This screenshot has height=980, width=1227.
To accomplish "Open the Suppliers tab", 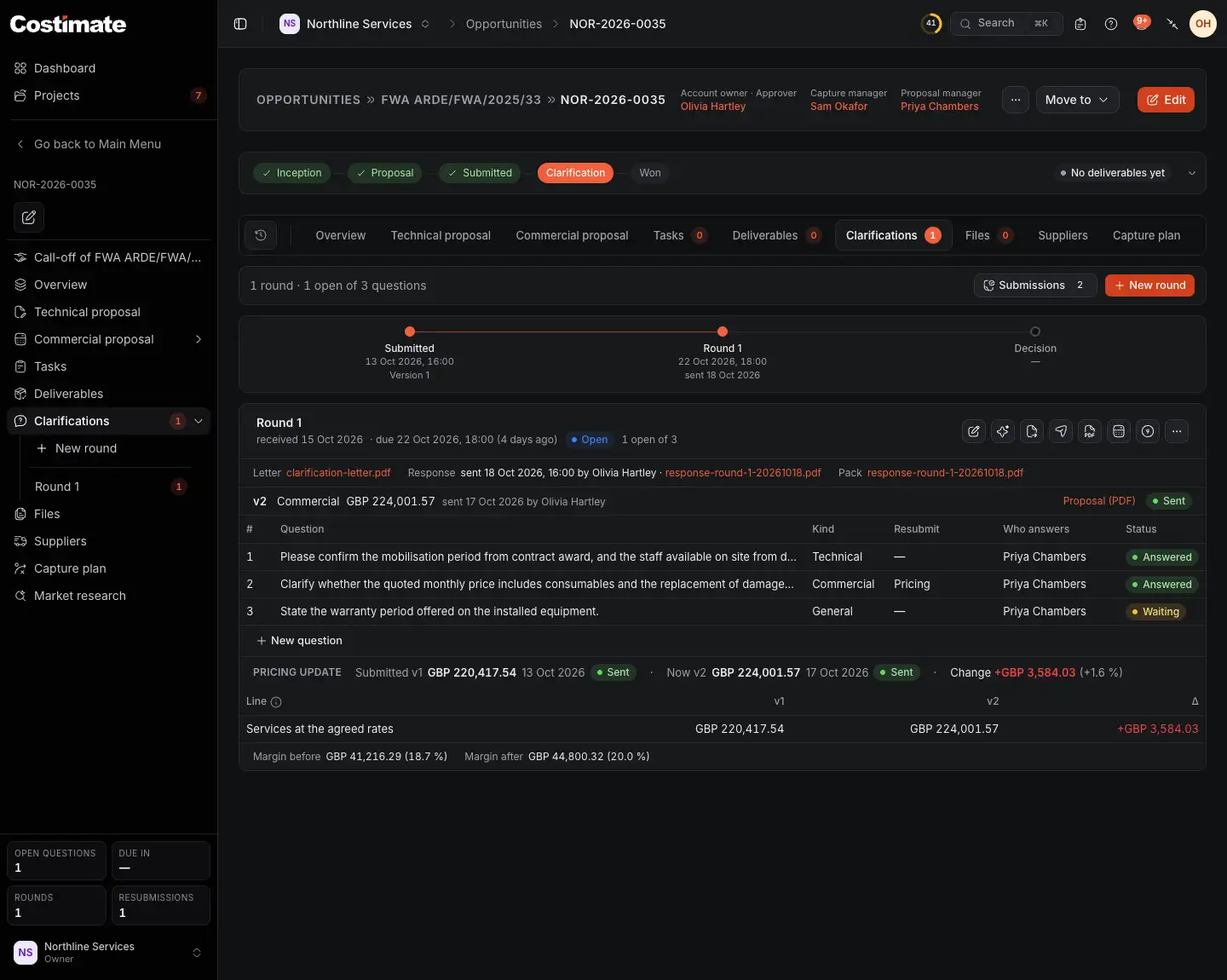I will click(1063, 235).
